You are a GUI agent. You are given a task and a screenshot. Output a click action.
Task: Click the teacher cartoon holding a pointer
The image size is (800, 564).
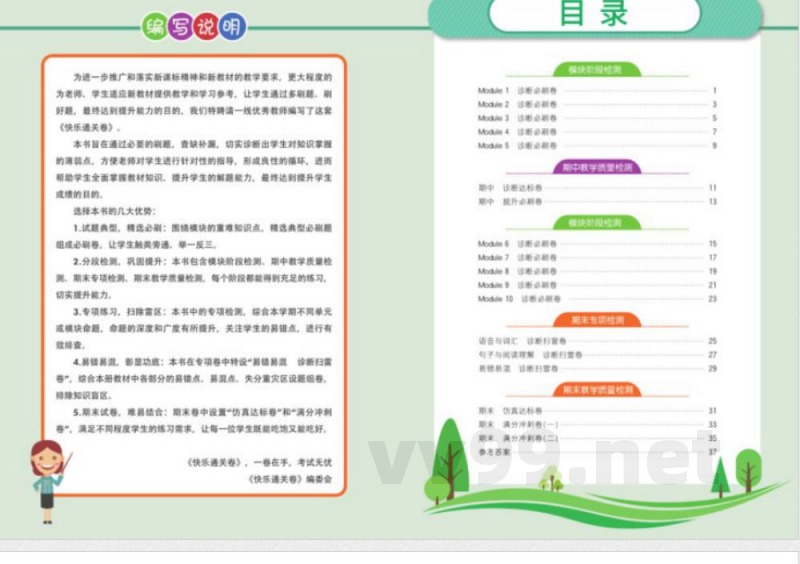49,481
